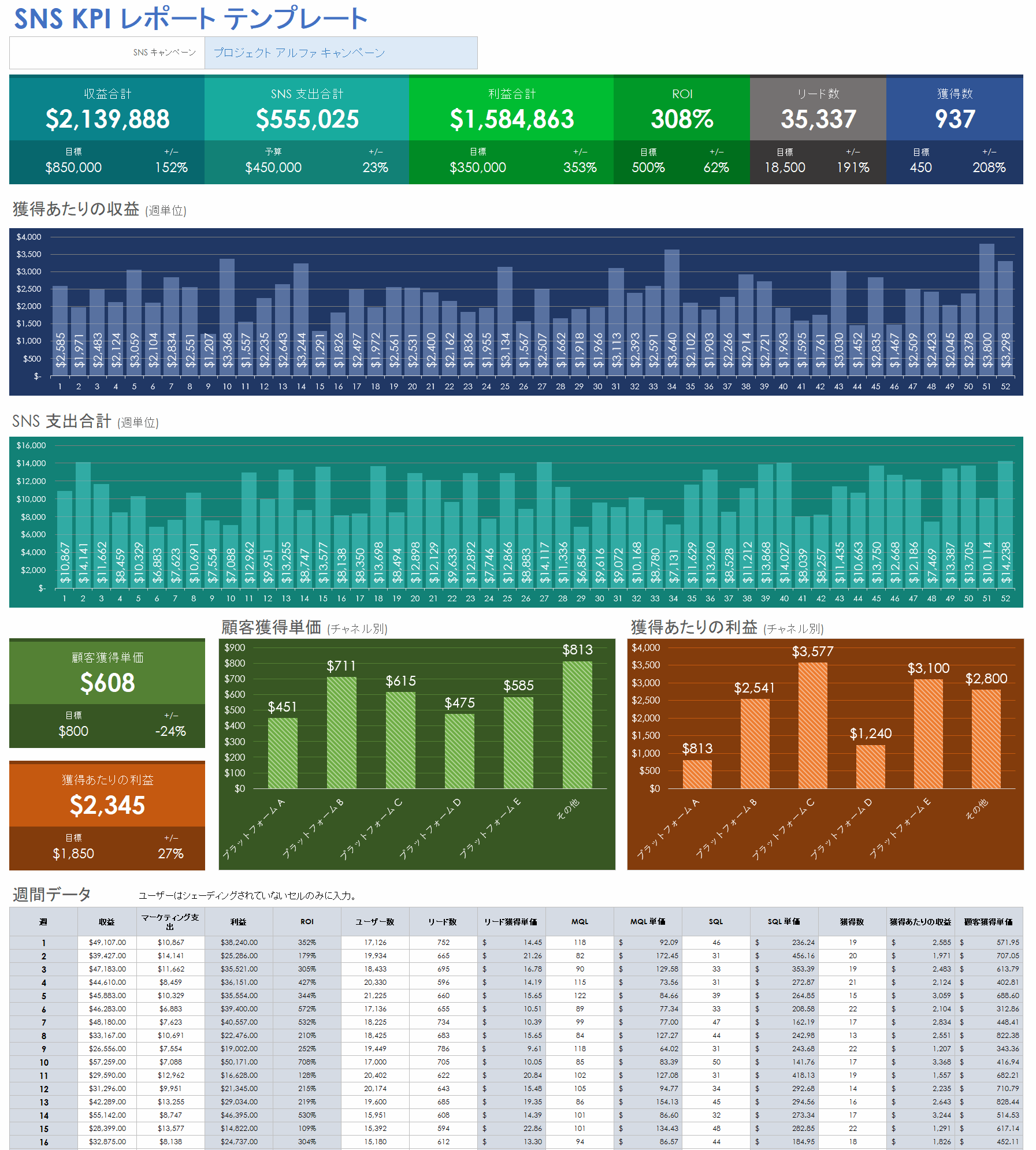The image size is (1036, 1150).
Task: Click the spend bar labeled $14,141
Action: [x=83, y=525]
